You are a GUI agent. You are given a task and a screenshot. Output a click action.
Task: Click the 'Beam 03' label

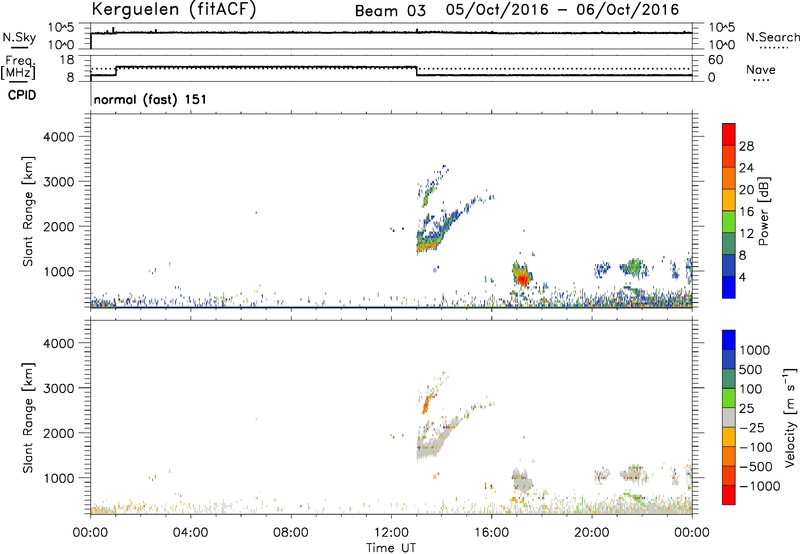390,11
